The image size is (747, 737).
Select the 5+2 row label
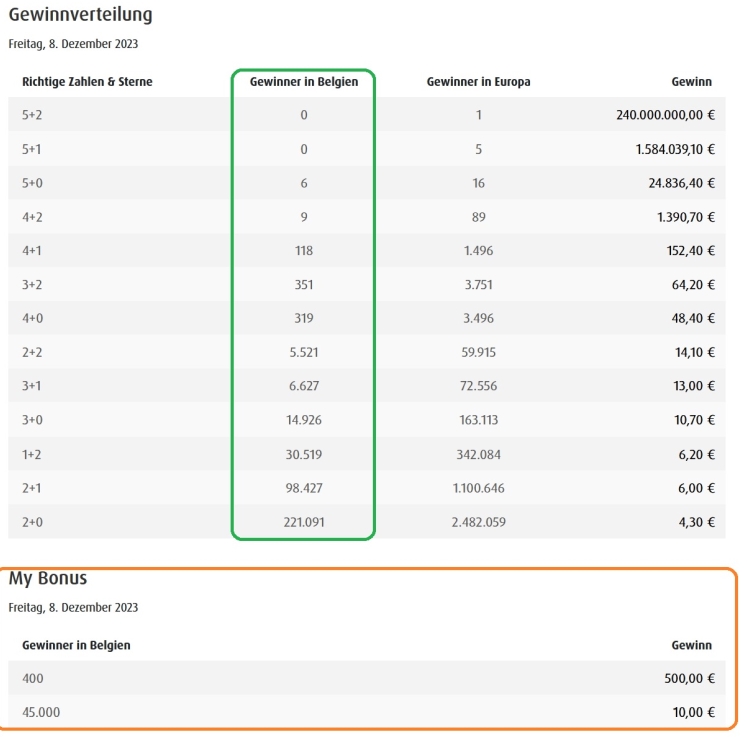point(32,115)
